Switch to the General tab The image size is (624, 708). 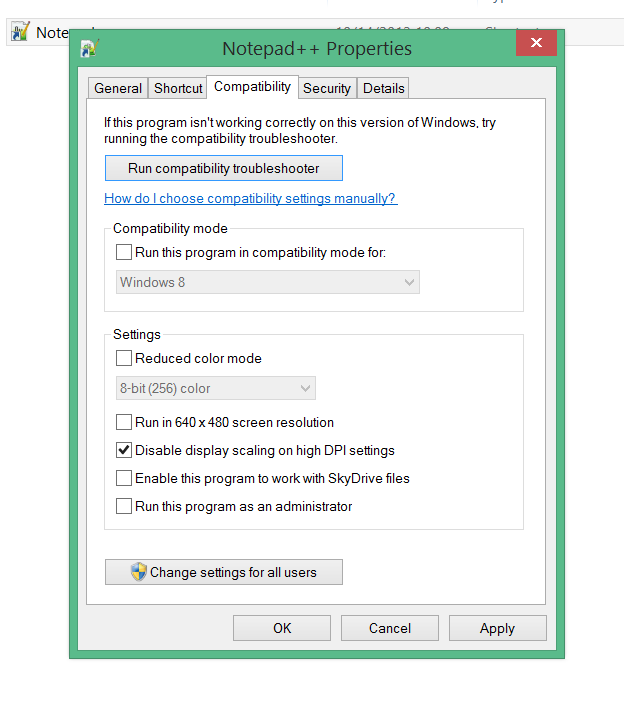tap(118, 88)
